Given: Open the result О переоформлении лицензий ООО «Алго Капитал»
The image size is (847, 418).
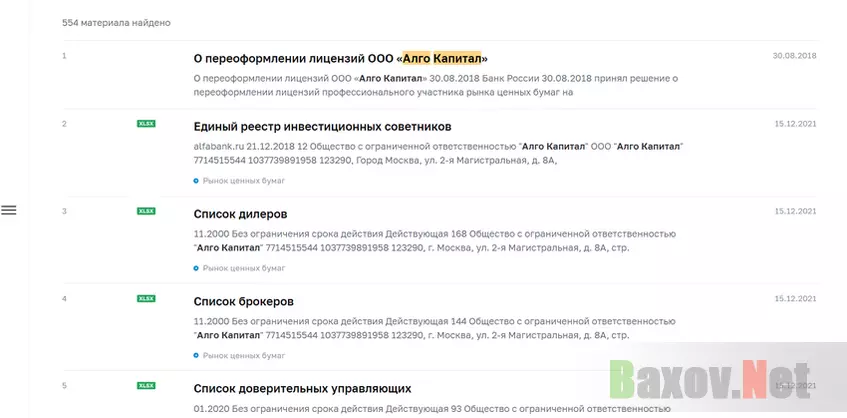Looking at the screenshot, I should tap(340, 58).
